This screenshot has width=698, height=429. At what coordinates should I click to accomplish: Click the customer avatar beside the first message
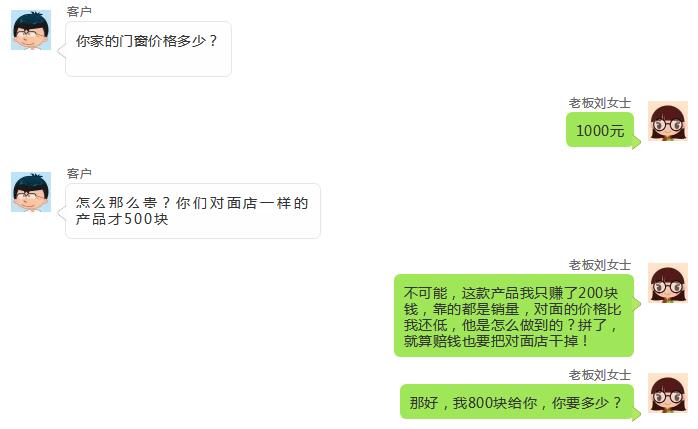tap(31, 30)
